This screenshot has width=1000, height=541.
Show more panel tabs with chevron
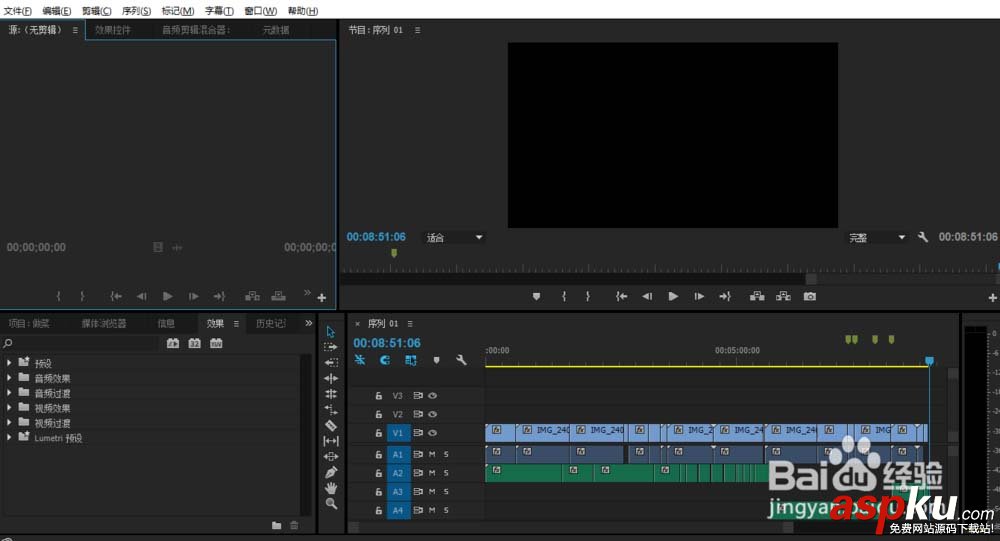(309, 323)
